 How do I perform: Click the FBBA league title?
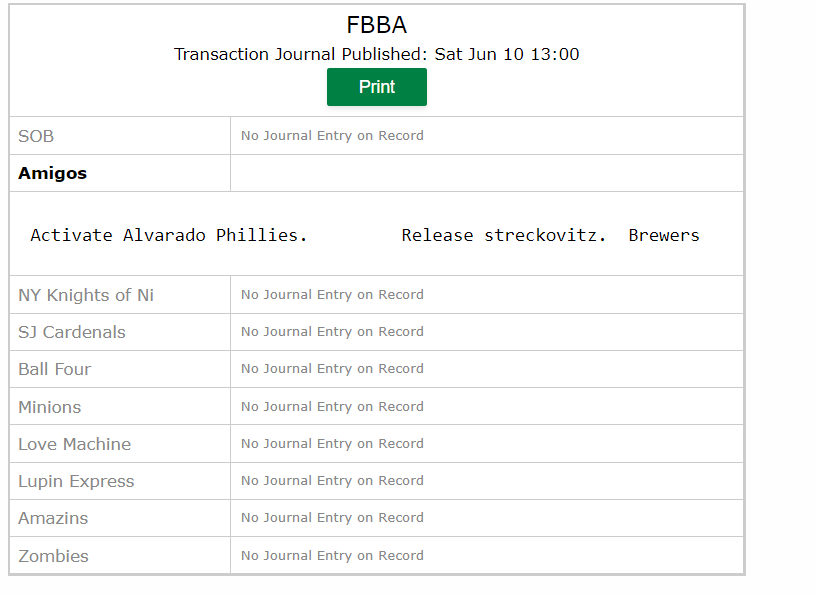[x=376, y=25]
